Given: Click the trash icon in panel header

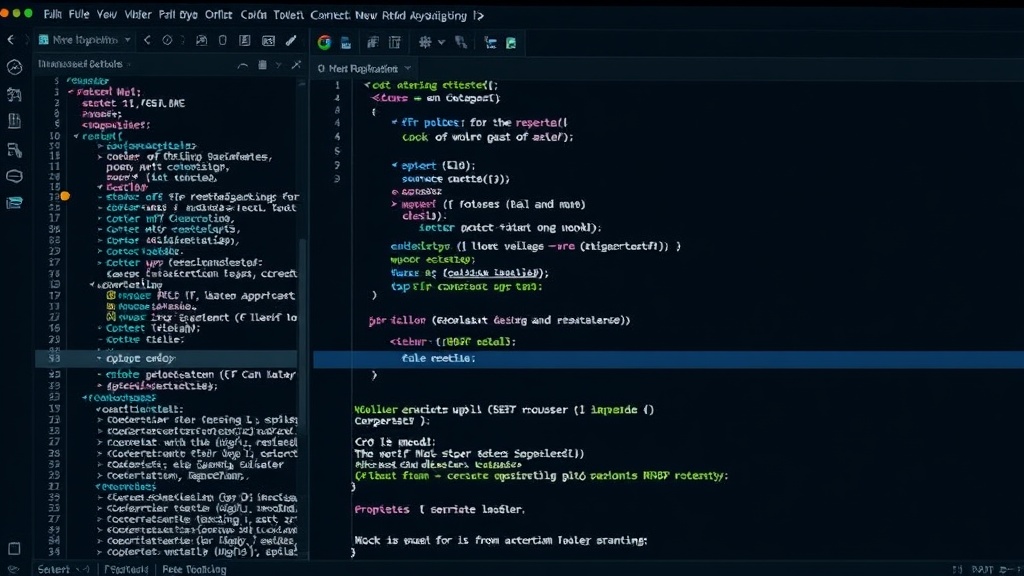Looking at the screenshot, I should coord(263,65).
